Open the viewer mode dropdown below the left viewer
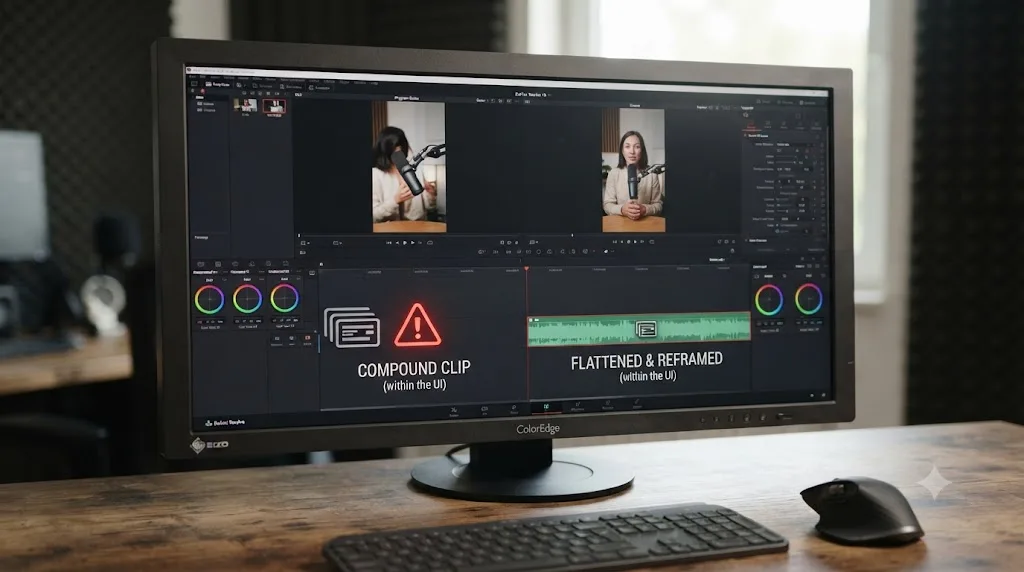Image resolution: width=1024 pixels, height=572 pixels. pos(305,243)
